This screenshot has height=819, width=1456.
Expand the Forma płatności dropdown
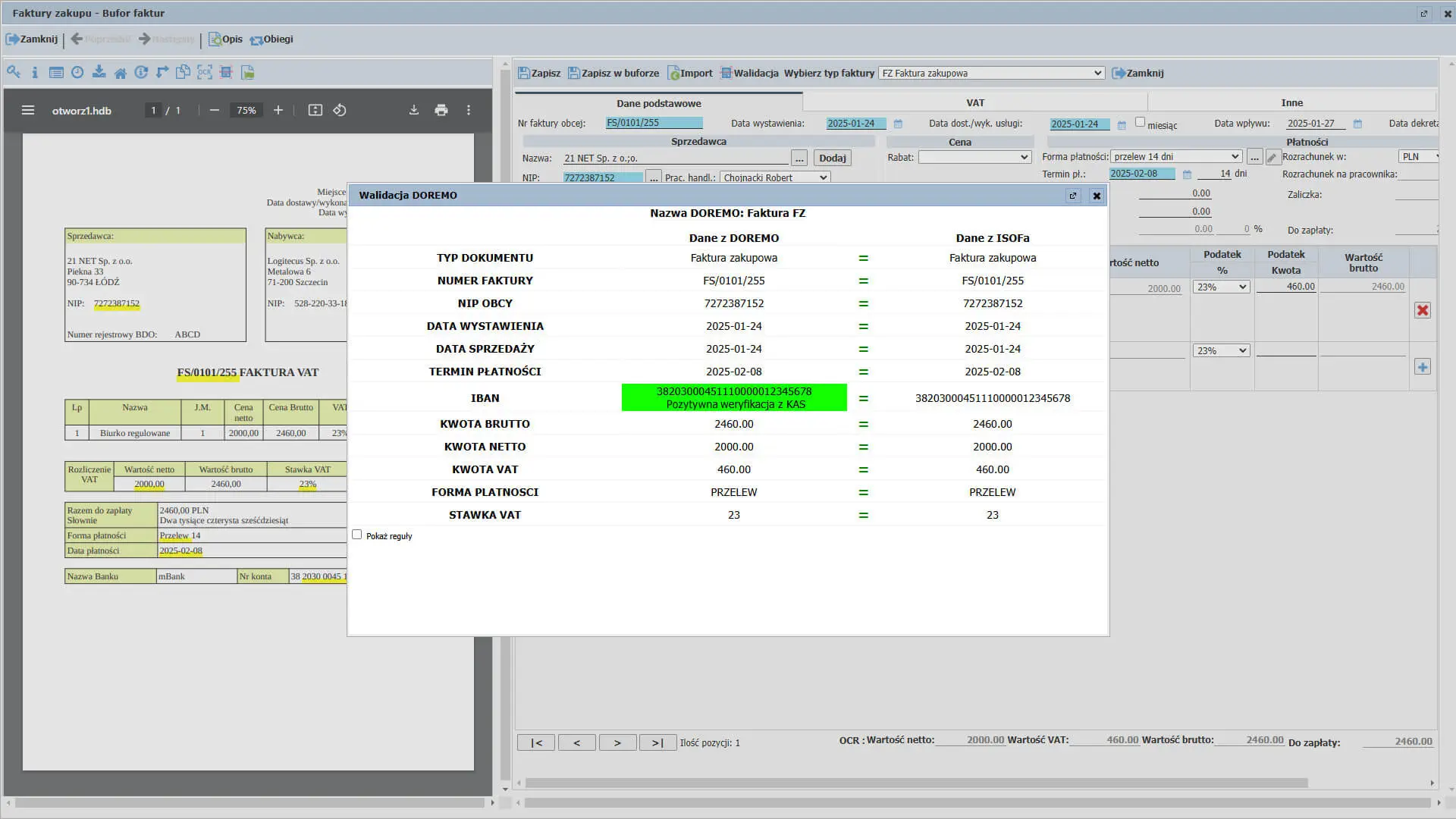(1175, 157)
